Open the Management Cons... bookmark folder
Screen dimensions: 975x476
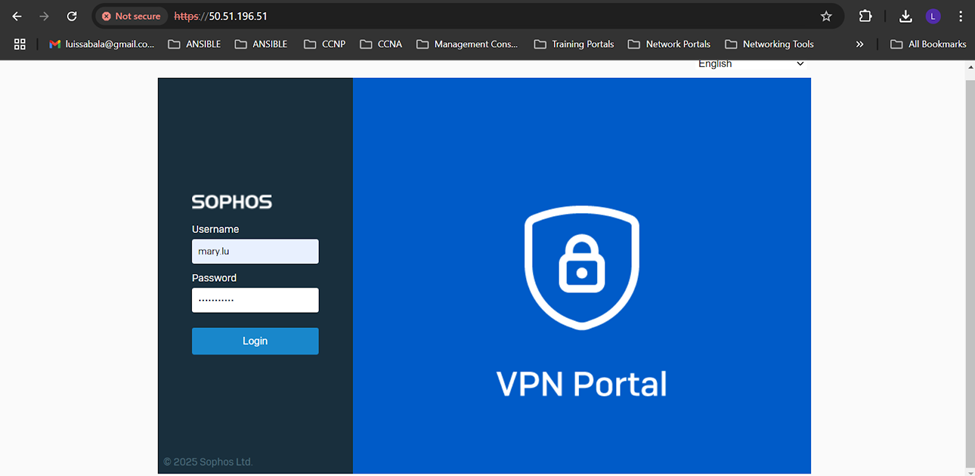pyautogui.click(x=467, y=44)
